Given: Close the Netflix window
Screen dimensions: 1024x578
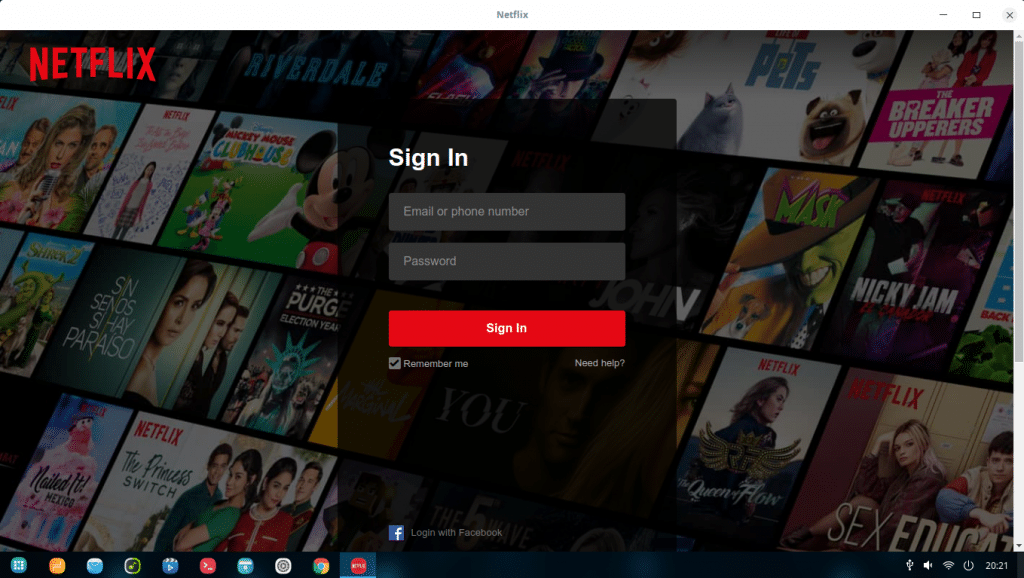Looking at the screenshot, I should (x=1010, y=14).
